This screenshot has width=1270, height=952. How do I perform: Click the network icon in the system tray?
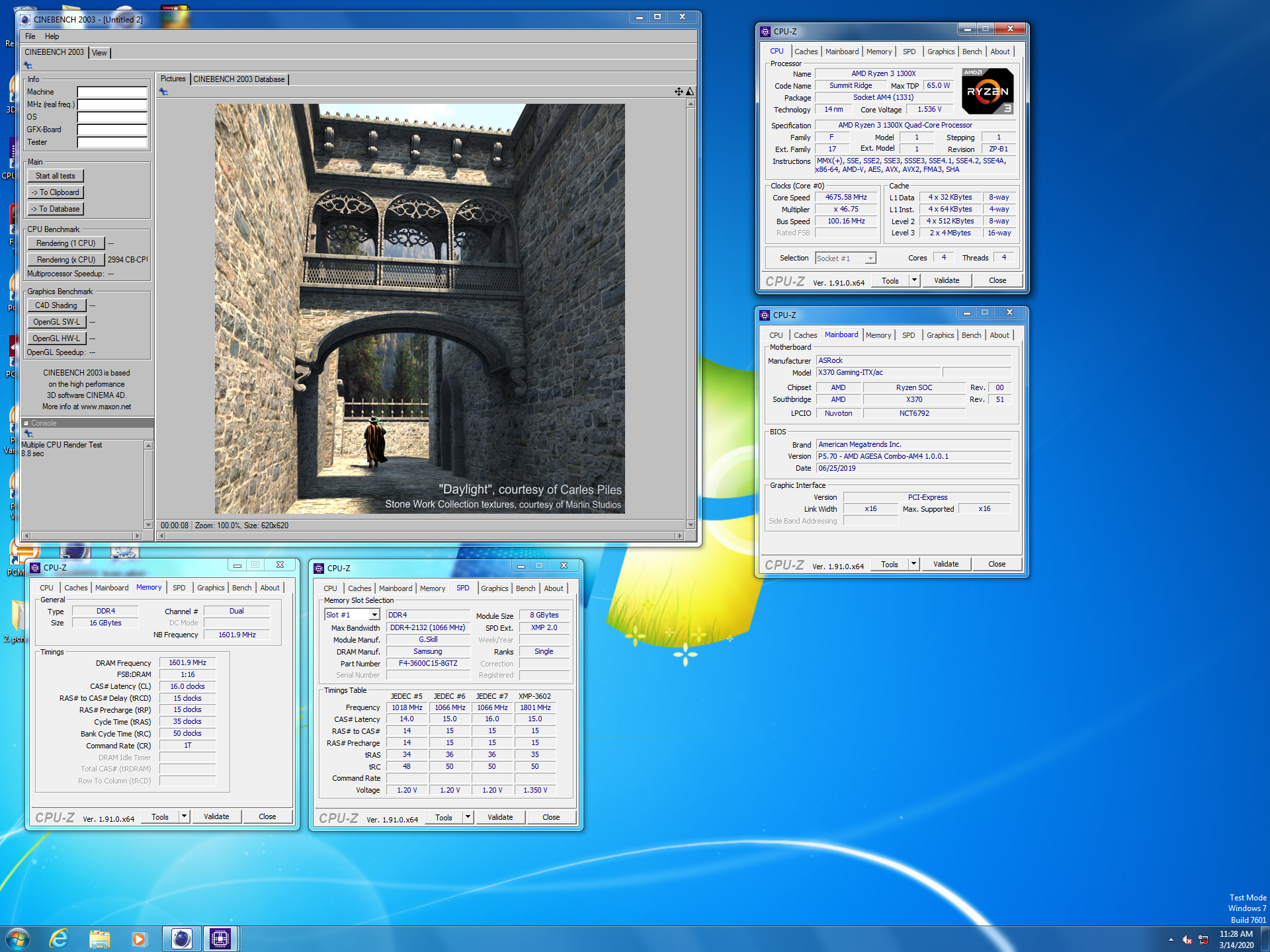click(x=1203, y=939)
